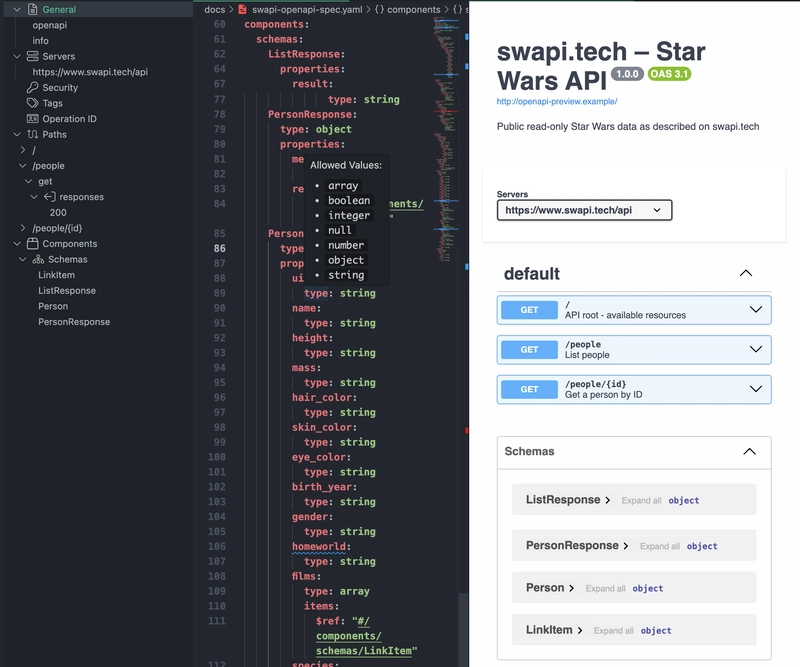Click the Security key icon
Screen dimensions: 800x667
pyautogui.click(x=33, y=87)
